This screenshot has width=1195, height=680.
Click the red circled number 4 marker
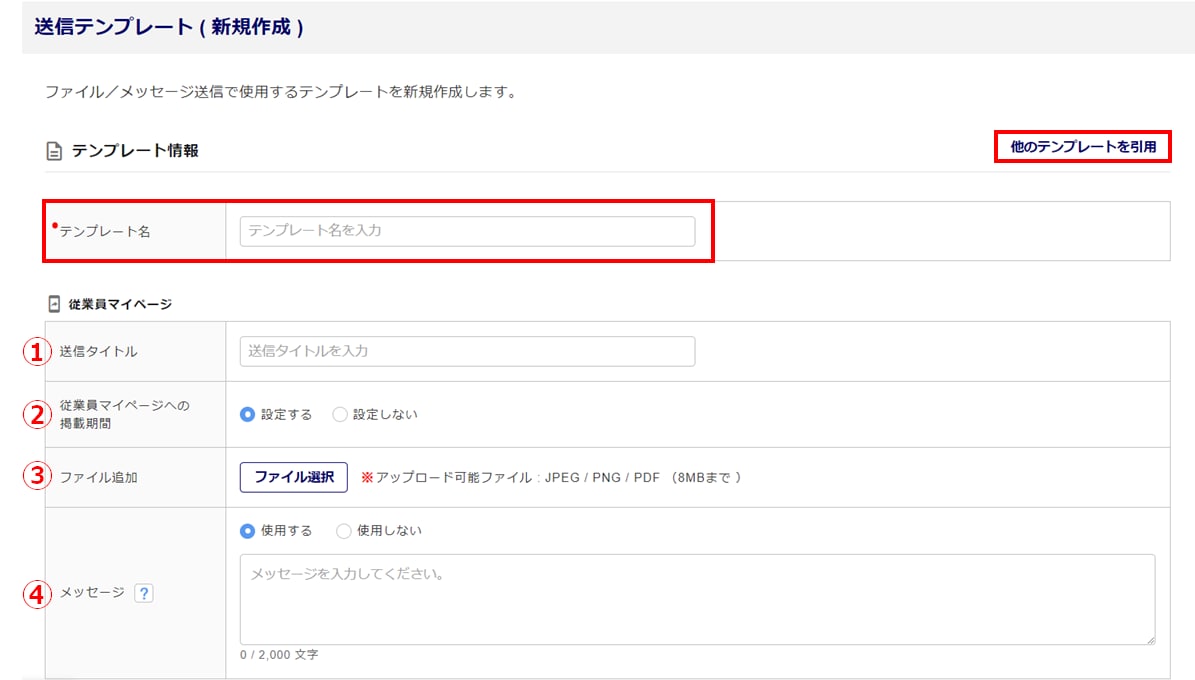click(37, 594)
